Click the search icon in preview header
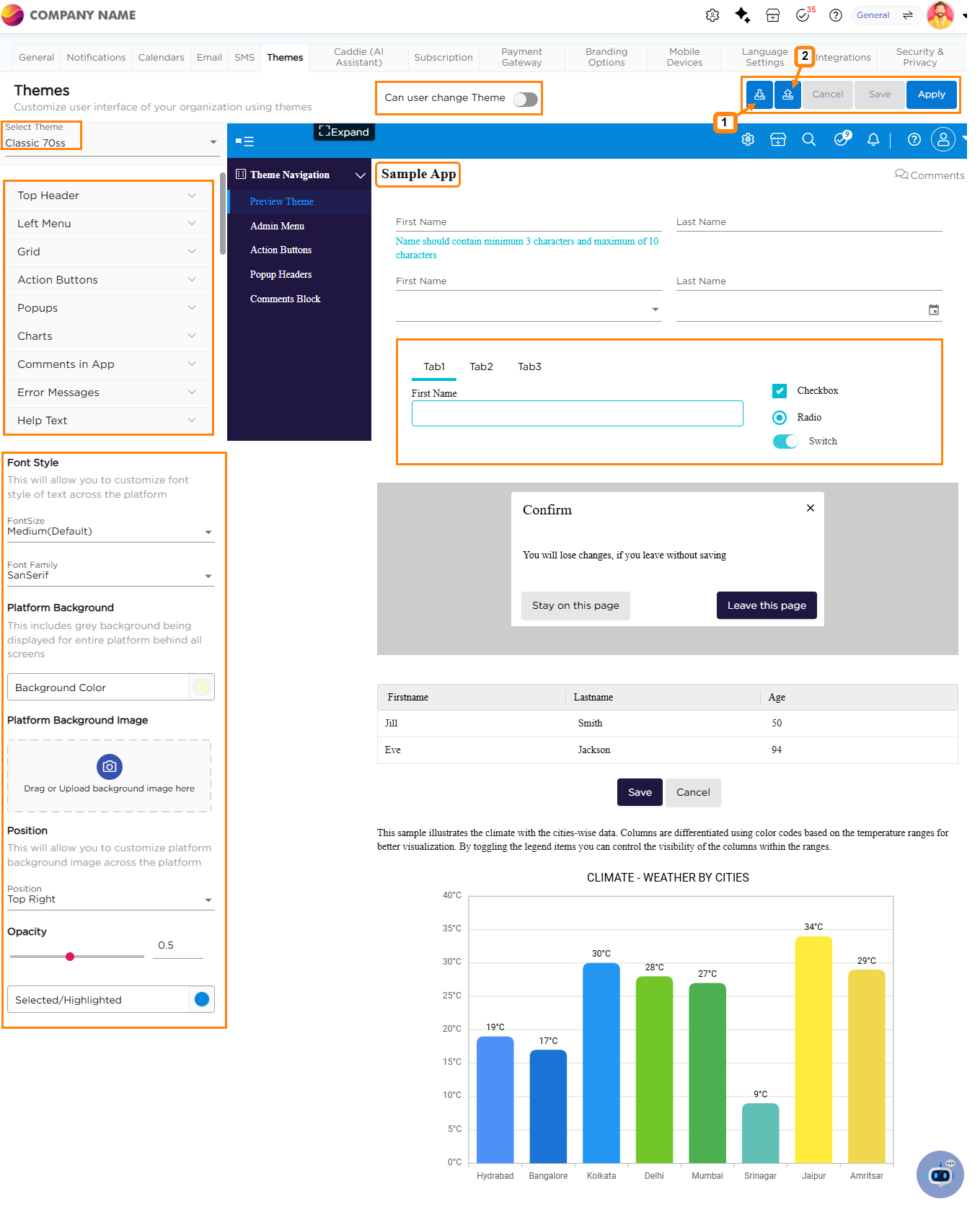This screenshot has height=1212, width=980. (x=809, y=140)
